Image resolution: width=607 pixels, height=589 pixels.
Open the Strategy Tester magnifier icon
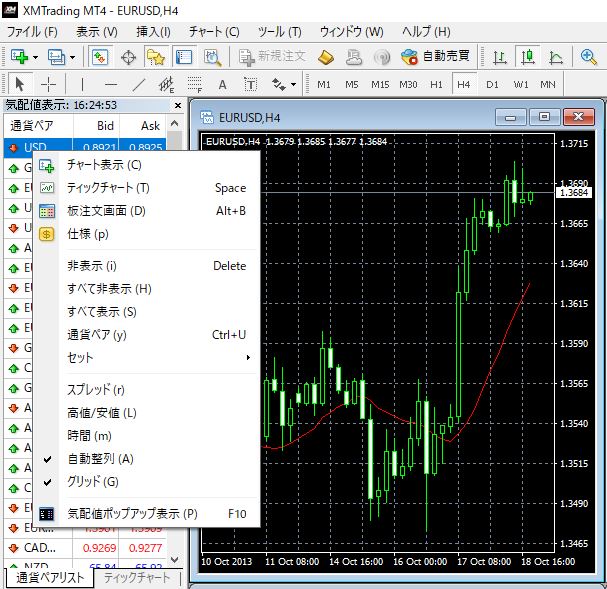(212, 57)
